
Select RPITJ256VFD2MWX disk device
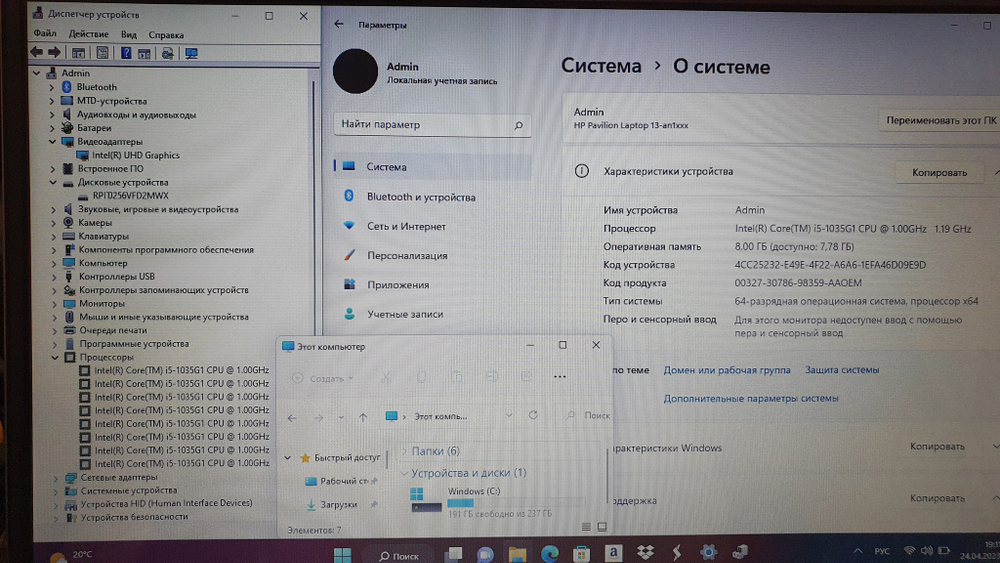131,196
